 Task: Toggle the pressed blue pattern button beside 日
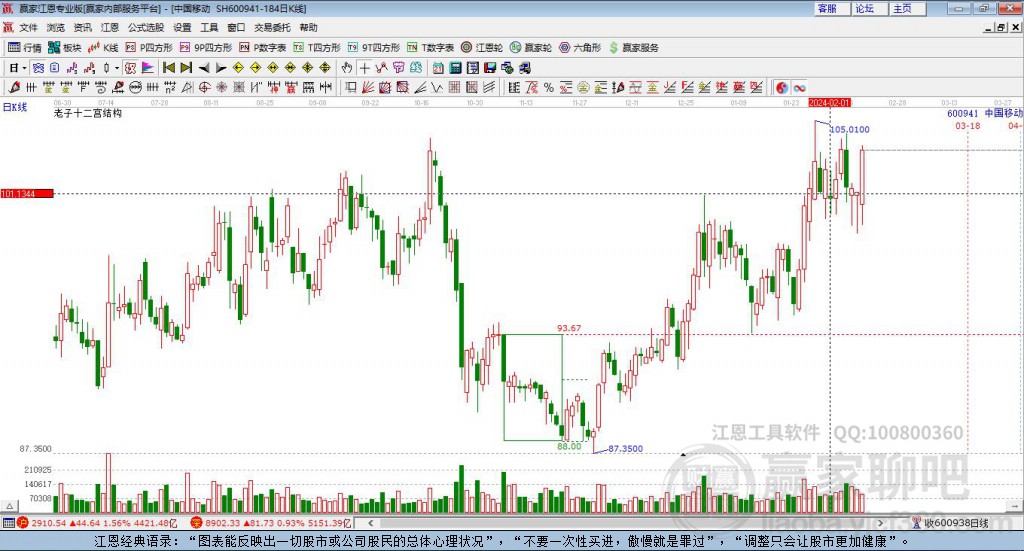(39, 68)
